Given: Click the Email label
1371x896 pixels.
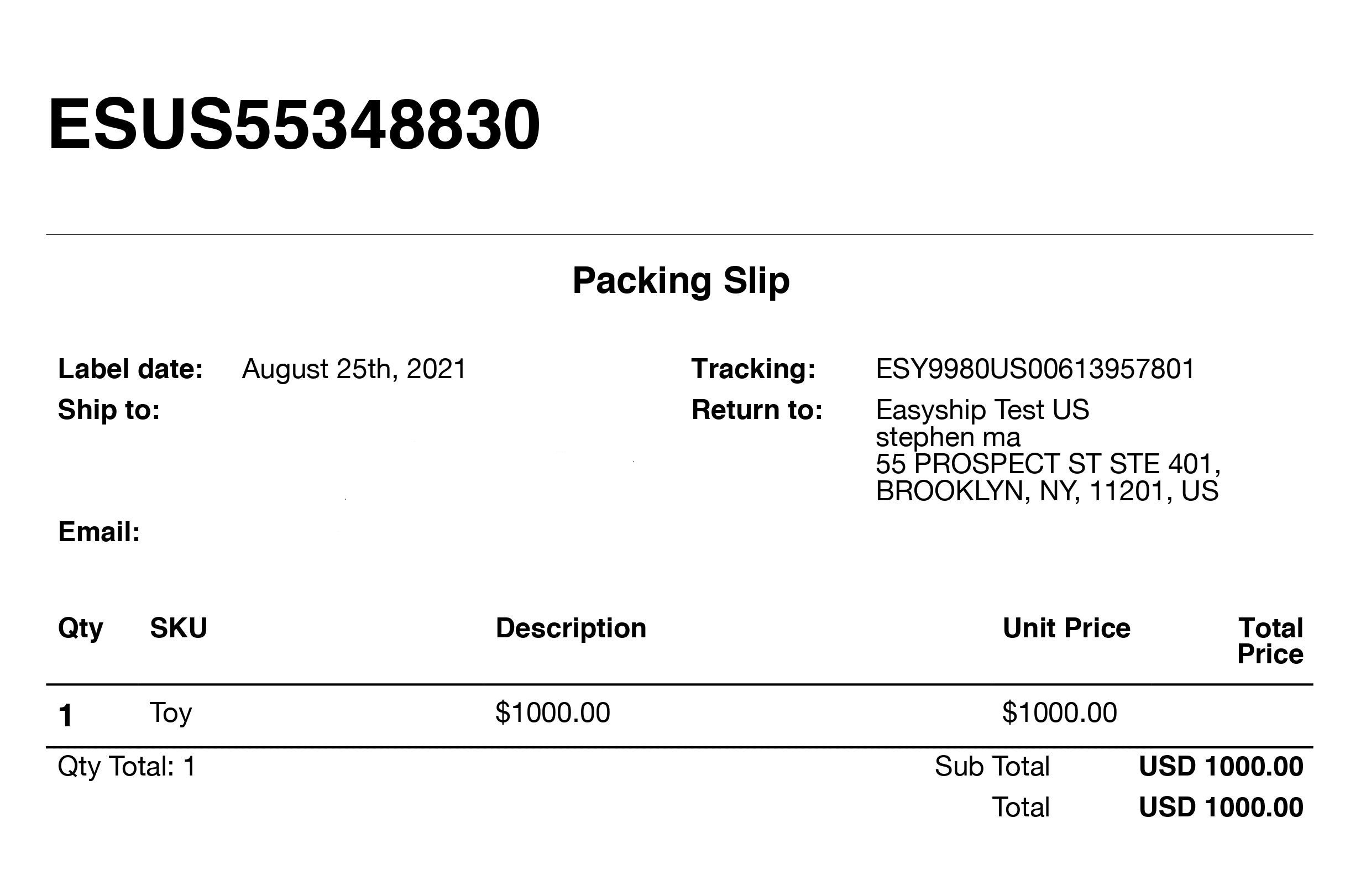Looking at the screenshot, I should point(99,532).
